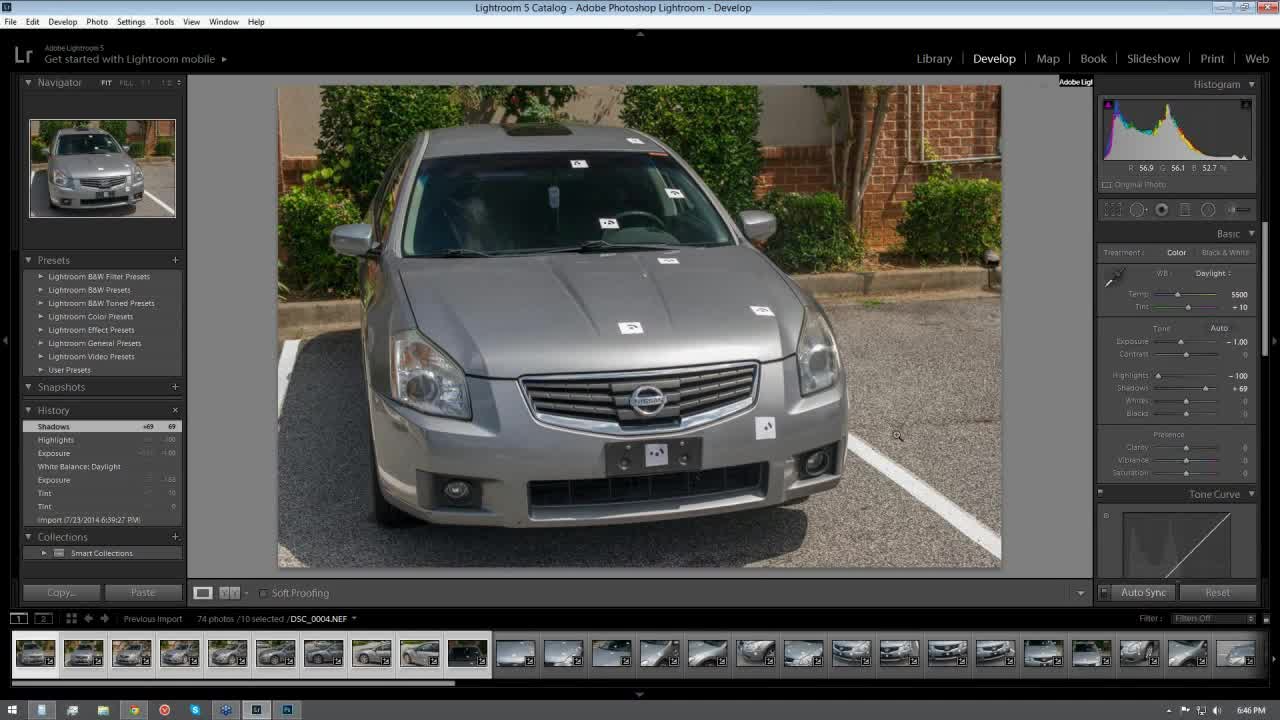The width and height of the screenshot is (1280, 720).
Task: Select the Red Eye Correction tool
Action: (x=1162, y=210)
